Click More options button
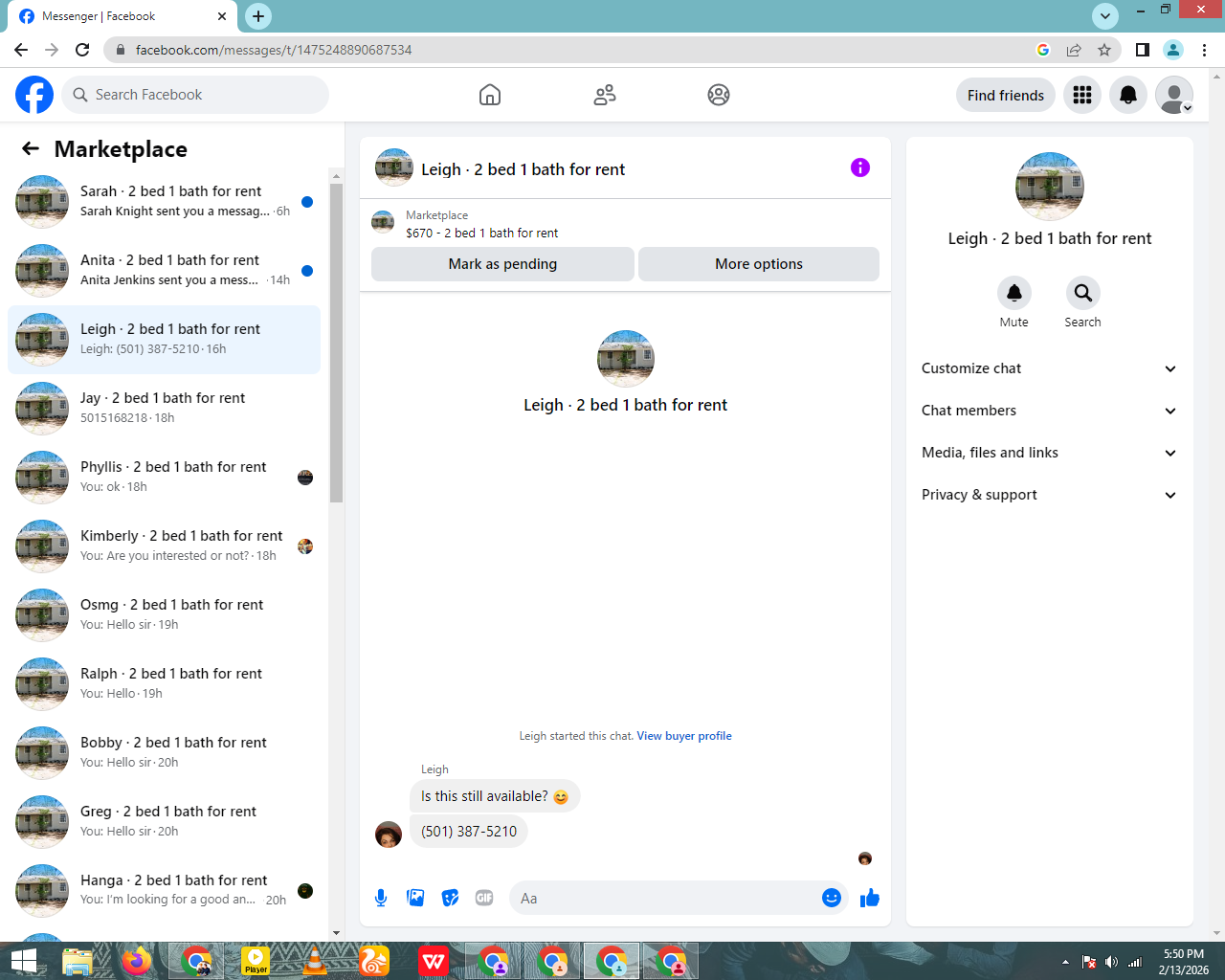 (759, 264)
